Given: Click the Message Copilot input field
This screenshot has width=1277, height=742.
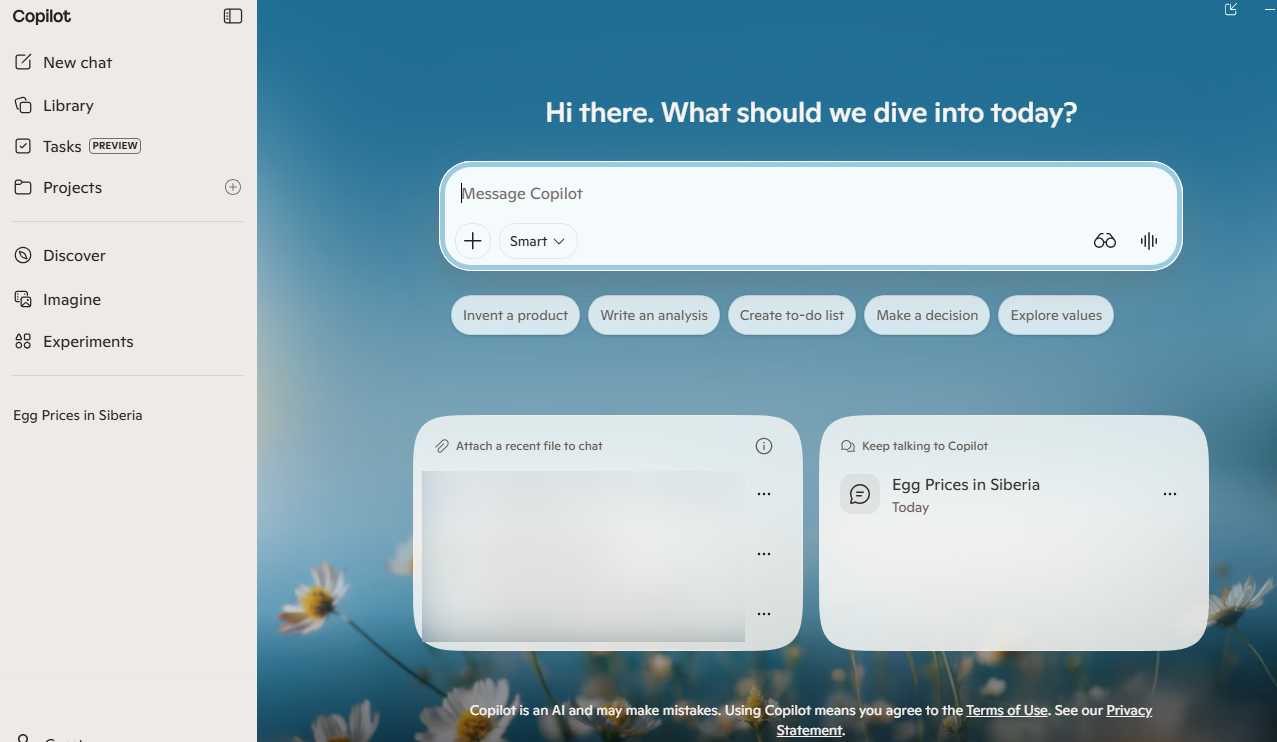Looking at the screenshot, I should click(x=810, y=194).
